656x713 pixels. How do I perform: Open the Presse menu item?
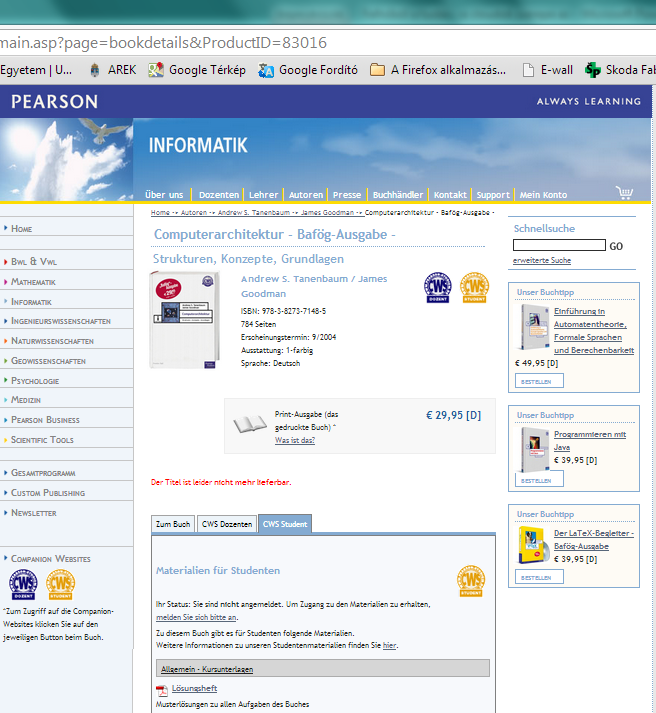[x=346, y=195]
